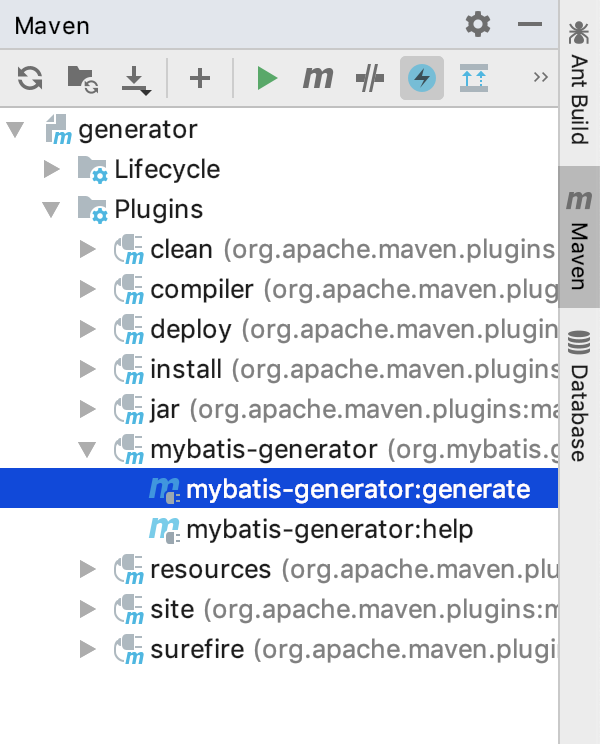Open the Ant Build side tab

tap(579, 85)
